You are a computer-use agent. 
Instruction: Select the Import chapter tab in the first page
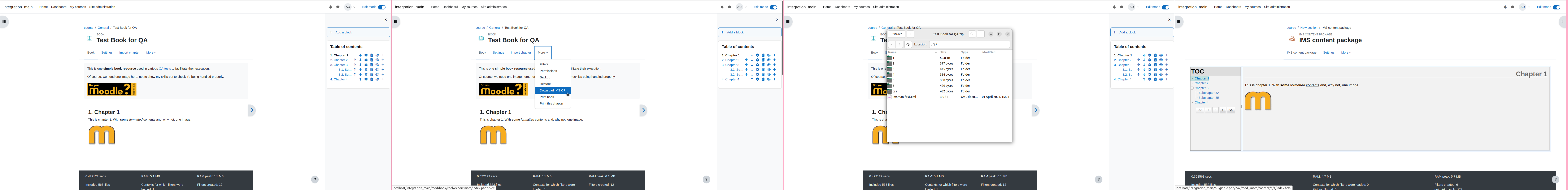click(x=130, y=53)
